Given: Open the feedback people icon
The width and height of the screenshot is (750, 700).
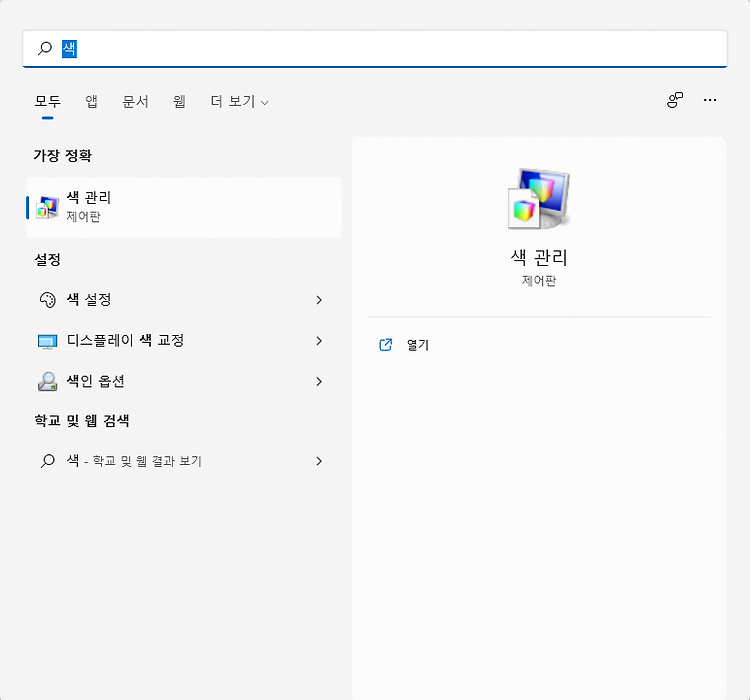Looking at the screenshot, I should click(675, 100).
